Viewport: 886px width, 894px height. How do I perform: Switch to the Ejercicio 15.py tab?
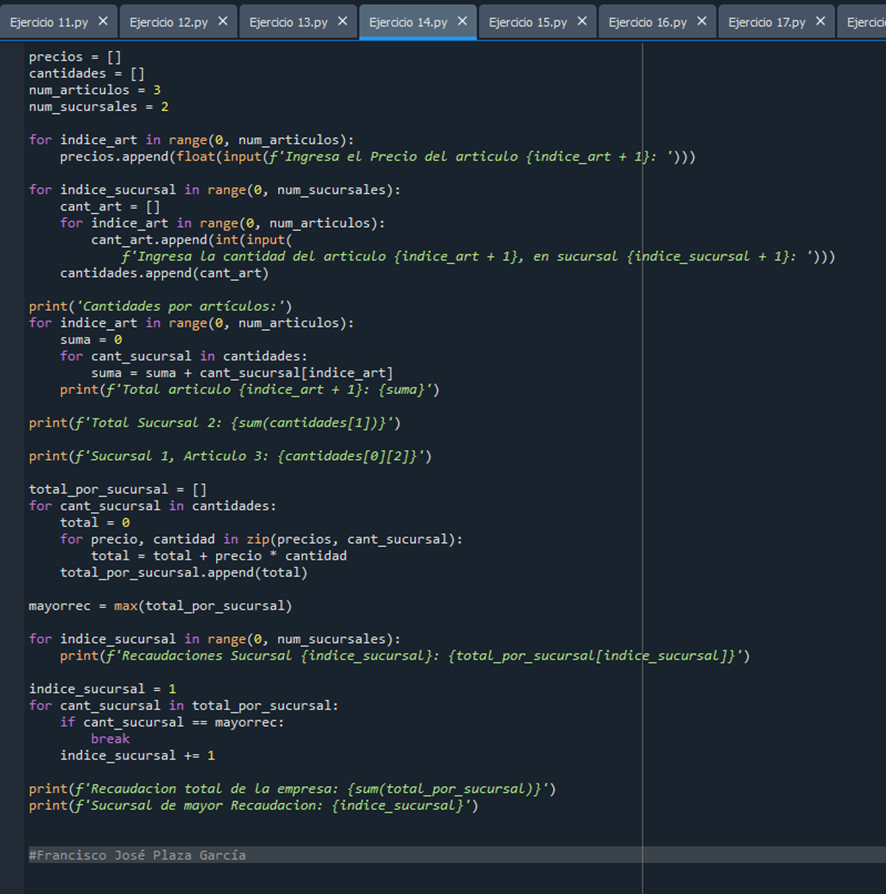pyautogui.click(x=527, y=22)
